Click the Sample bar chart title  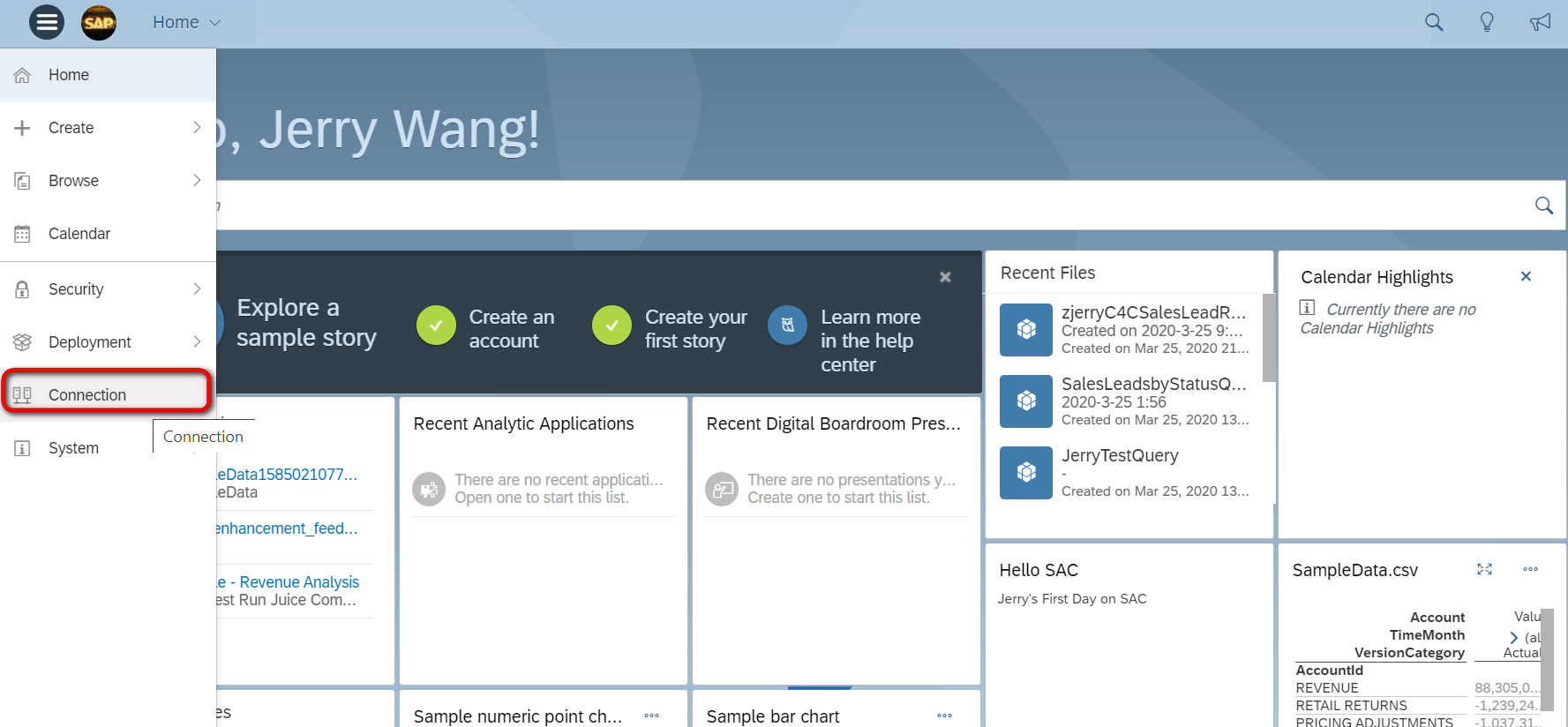pos(773,716)
